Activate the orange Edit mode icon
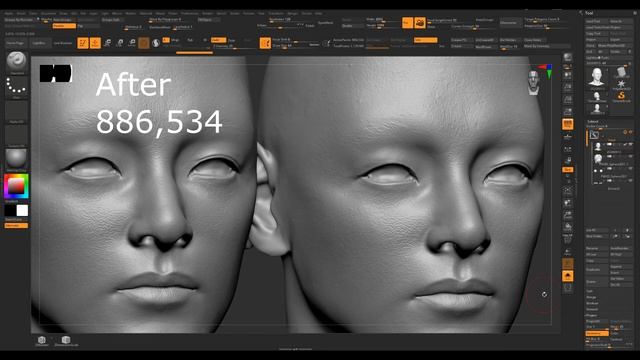Image resolution: width=640 pixels, height=360 pixels. coord(83,43)
